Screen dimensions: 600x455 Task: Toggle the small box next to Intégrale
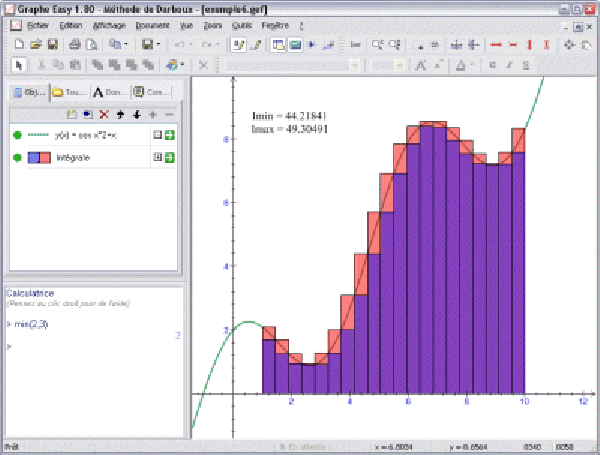(x=157, y=158)
